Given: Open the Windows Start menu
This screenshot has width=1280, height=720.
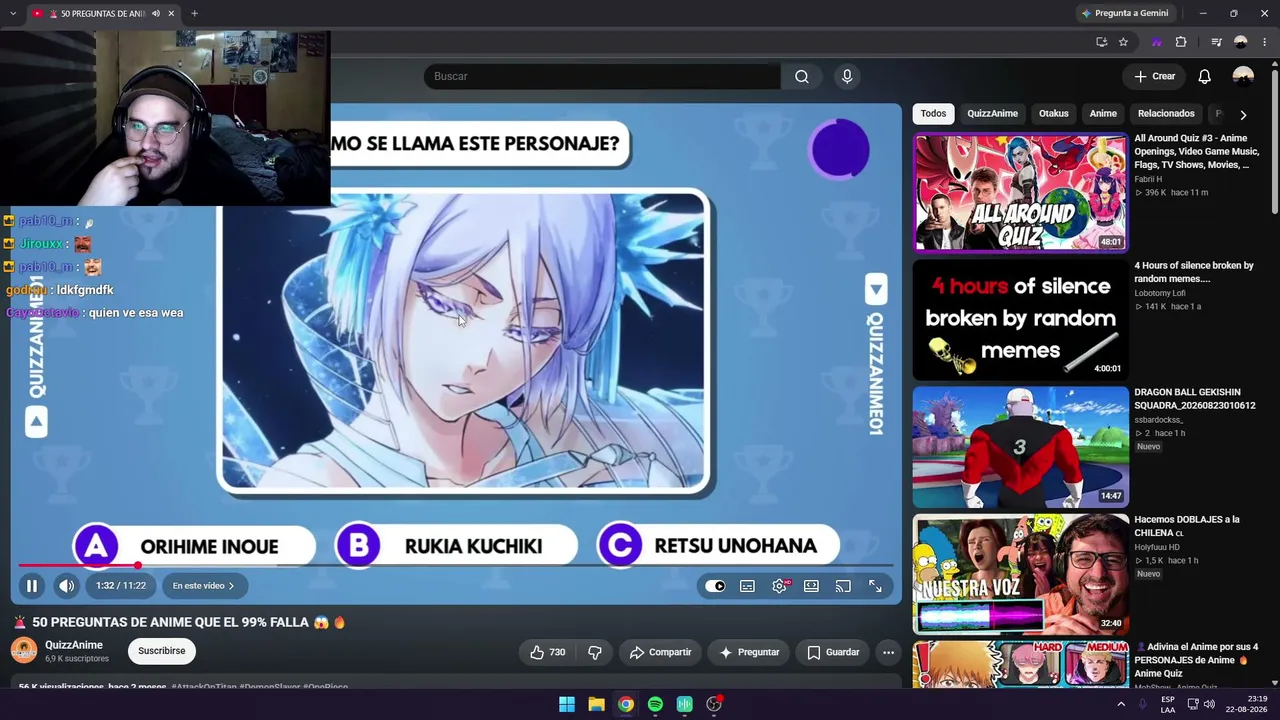Looking at the screenshot, I should tap(567, 704).
